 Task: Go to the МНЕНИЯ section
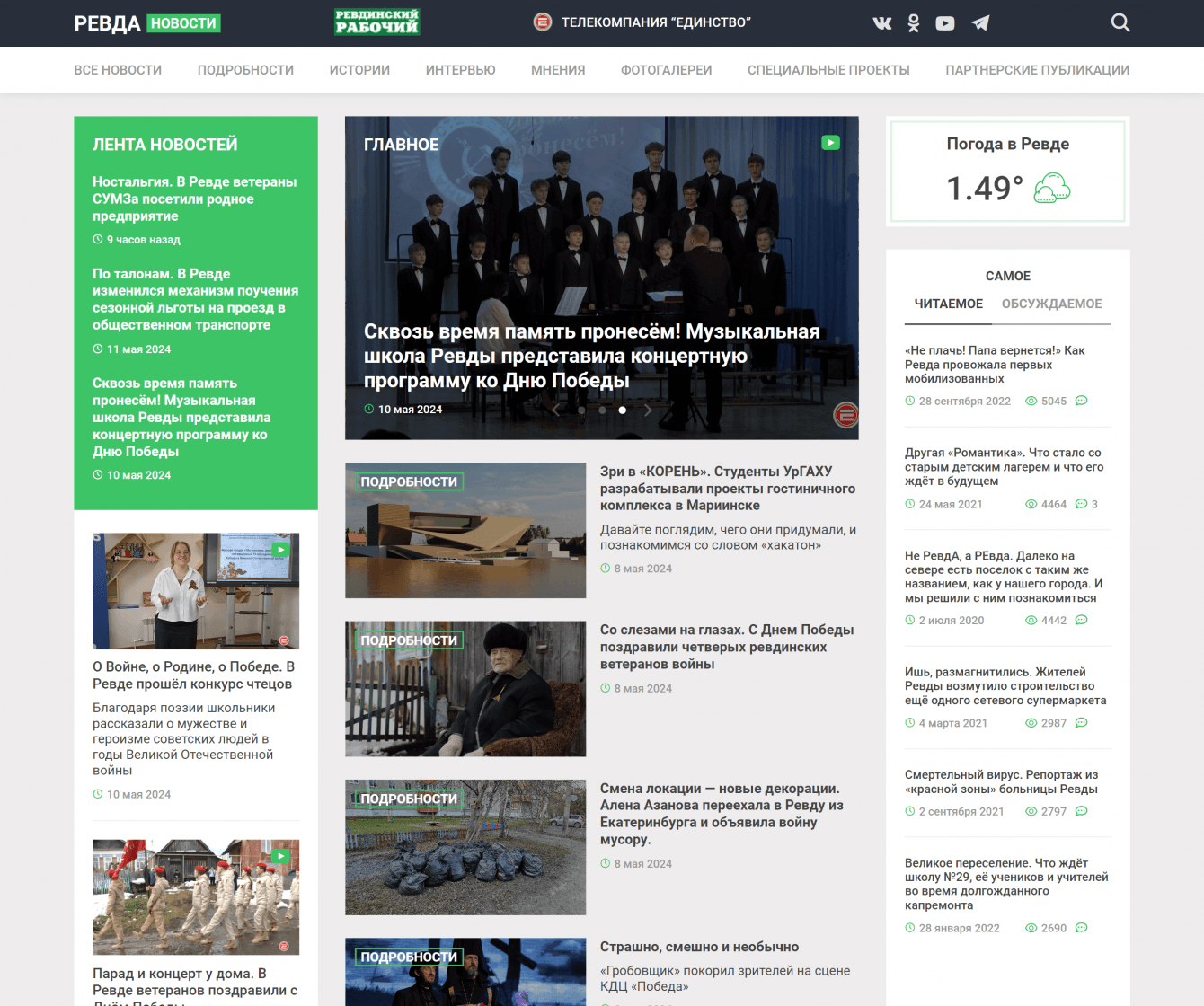coord(558,70)
